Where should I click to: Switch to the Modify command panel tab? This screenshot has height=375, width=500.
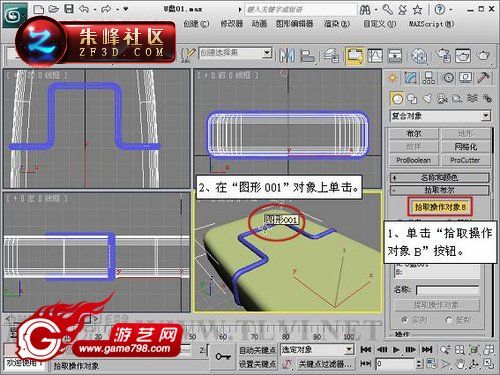[410, 78]
